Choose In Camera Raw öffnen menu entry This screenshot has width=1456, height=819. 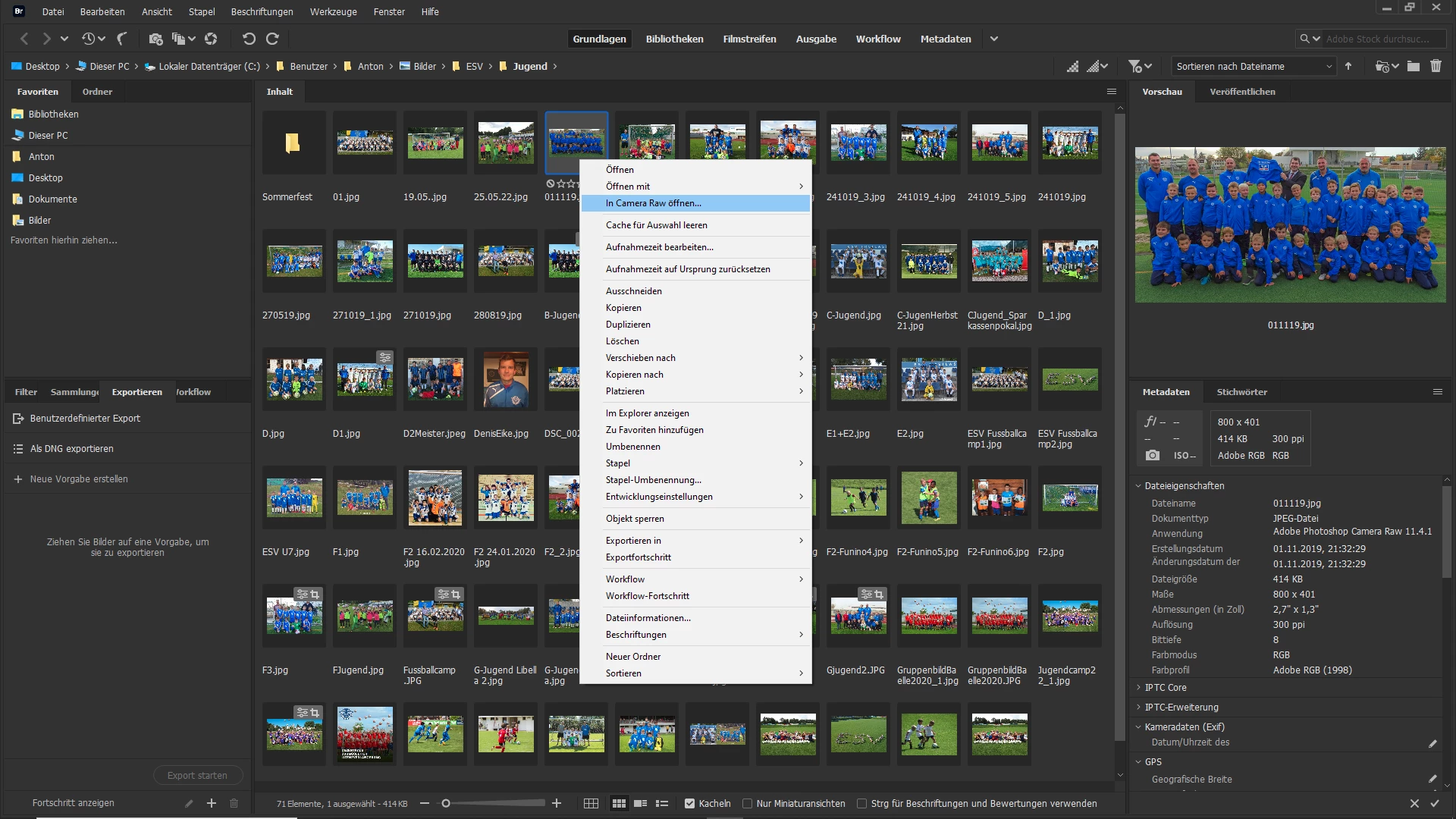click(653, 203)
